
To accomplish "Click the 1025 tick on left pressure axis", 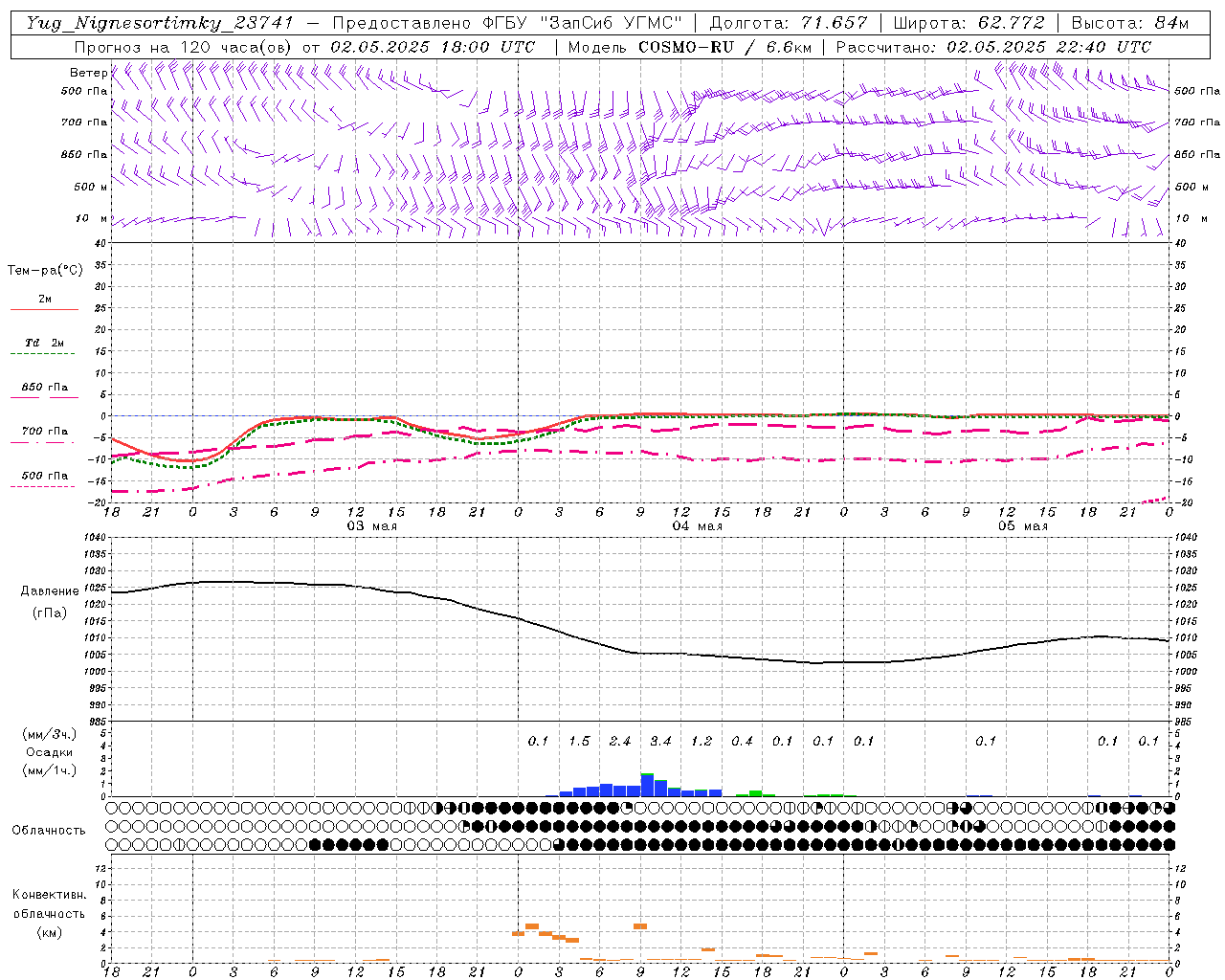I will (x=96, y=588).
